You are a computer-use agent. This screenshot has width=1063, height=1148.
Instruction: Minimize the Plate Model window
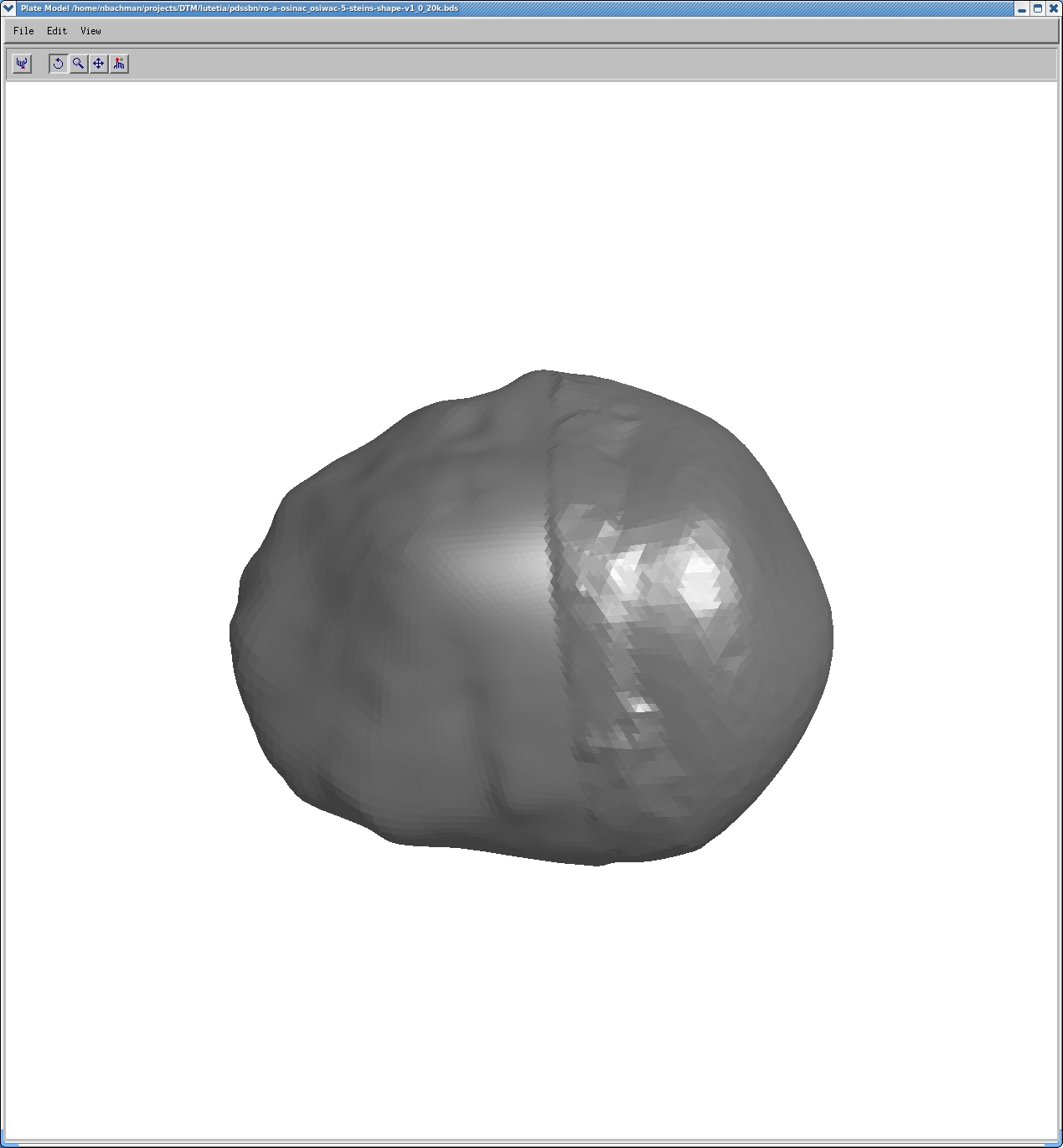pos(1022,8)
